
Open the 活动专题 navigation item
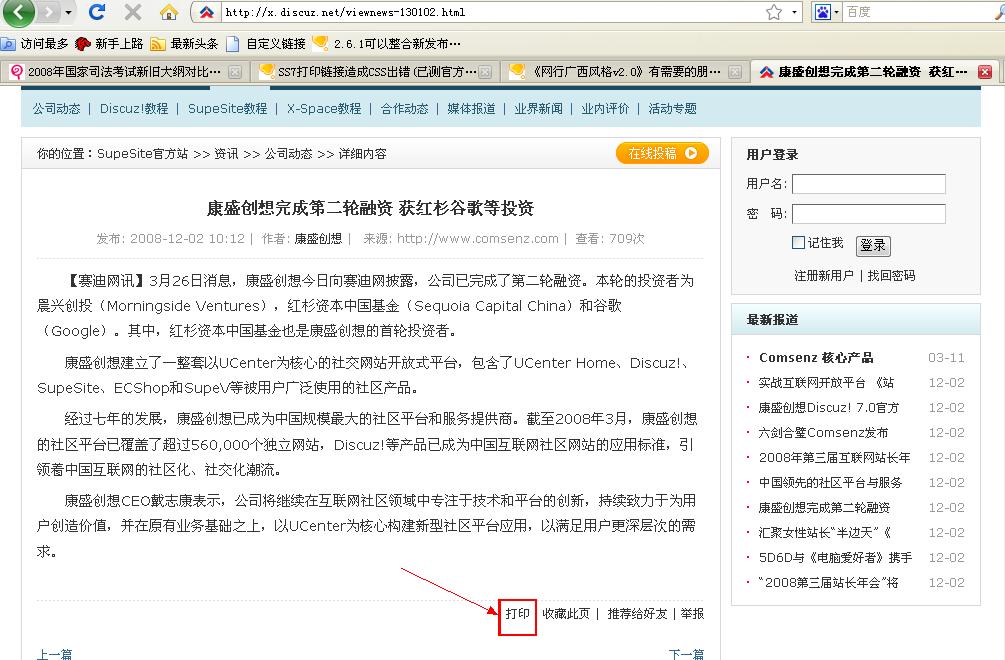point(672,109)
